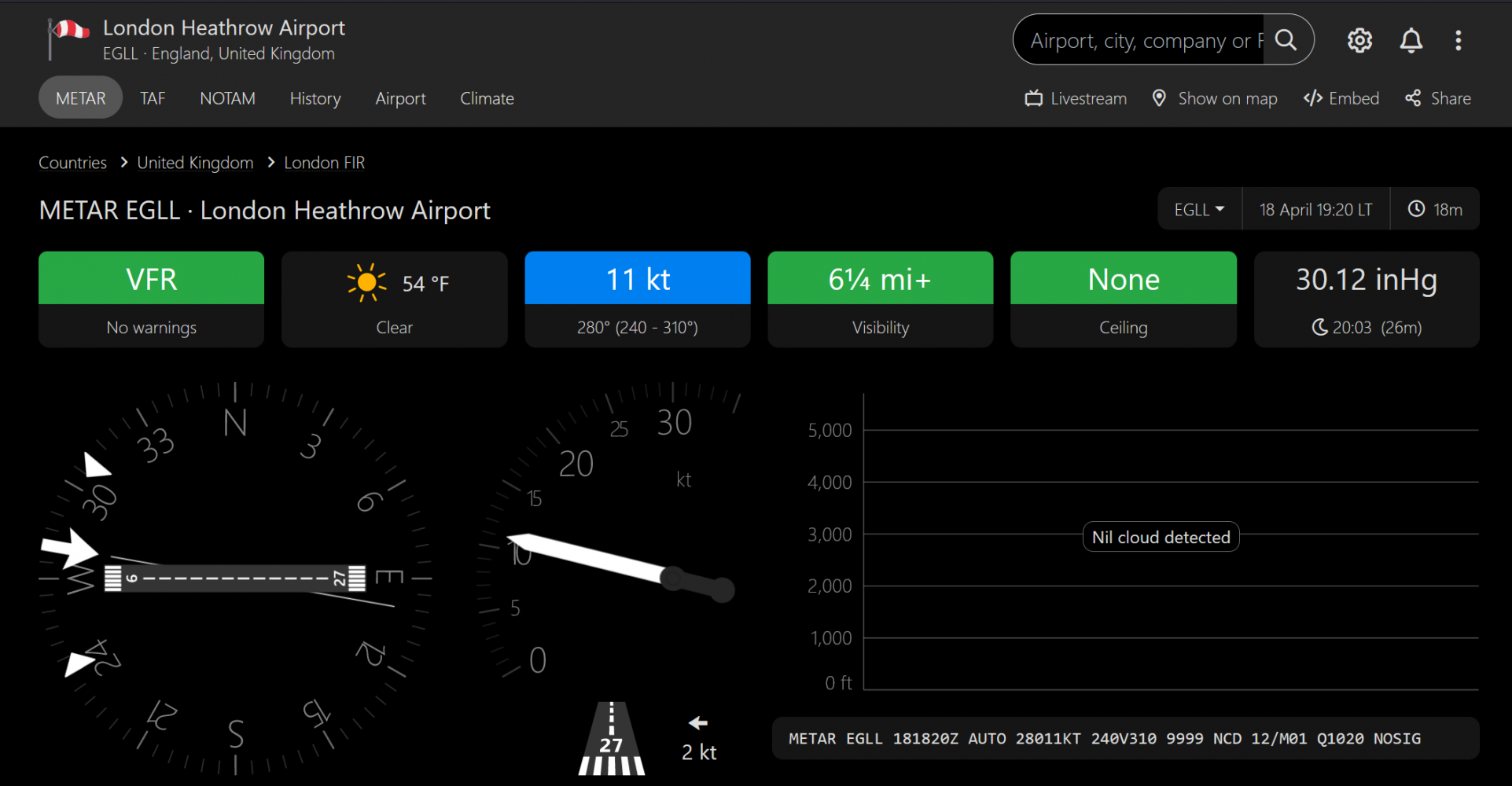Open the Countries breadcrumb link
Image resolution: width=1512 pixels, height=786 pixels.
click(72, 163)
